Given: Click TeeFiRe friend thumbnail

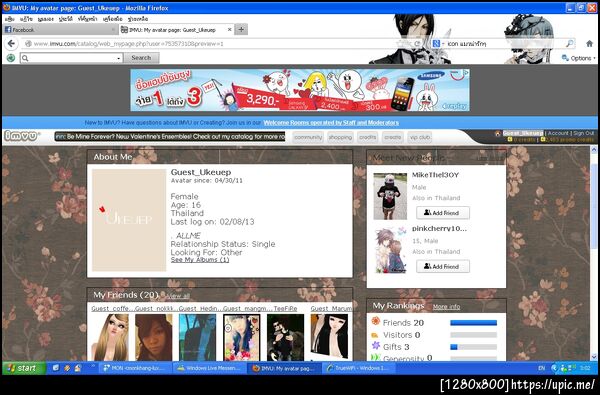Looking at the screenshot, I should [x=285, y=337].
